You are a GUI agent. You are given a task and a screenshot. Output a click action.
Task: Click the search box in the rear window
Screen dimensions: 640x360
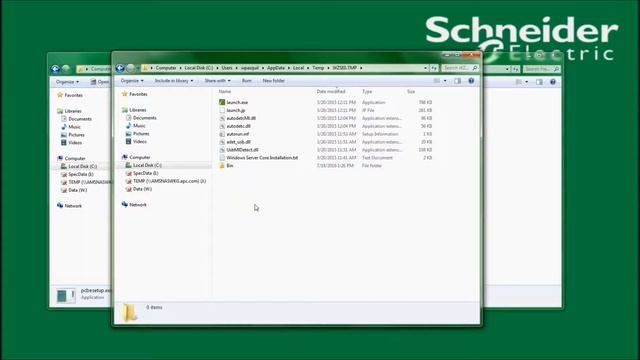coord(542,69)
